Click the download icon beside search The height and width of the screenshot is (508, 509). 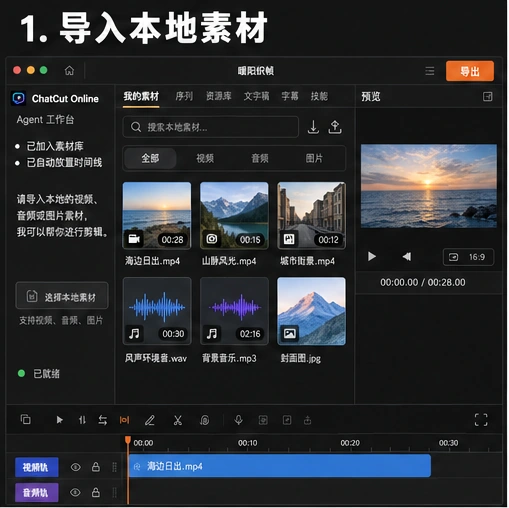point(313,127)
